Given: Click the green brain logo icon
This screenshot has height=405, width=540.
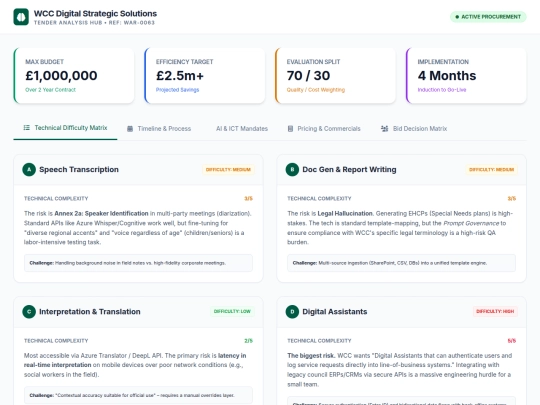Looking at the screenshot, I should pyautogui.click(x=21, y=17).
